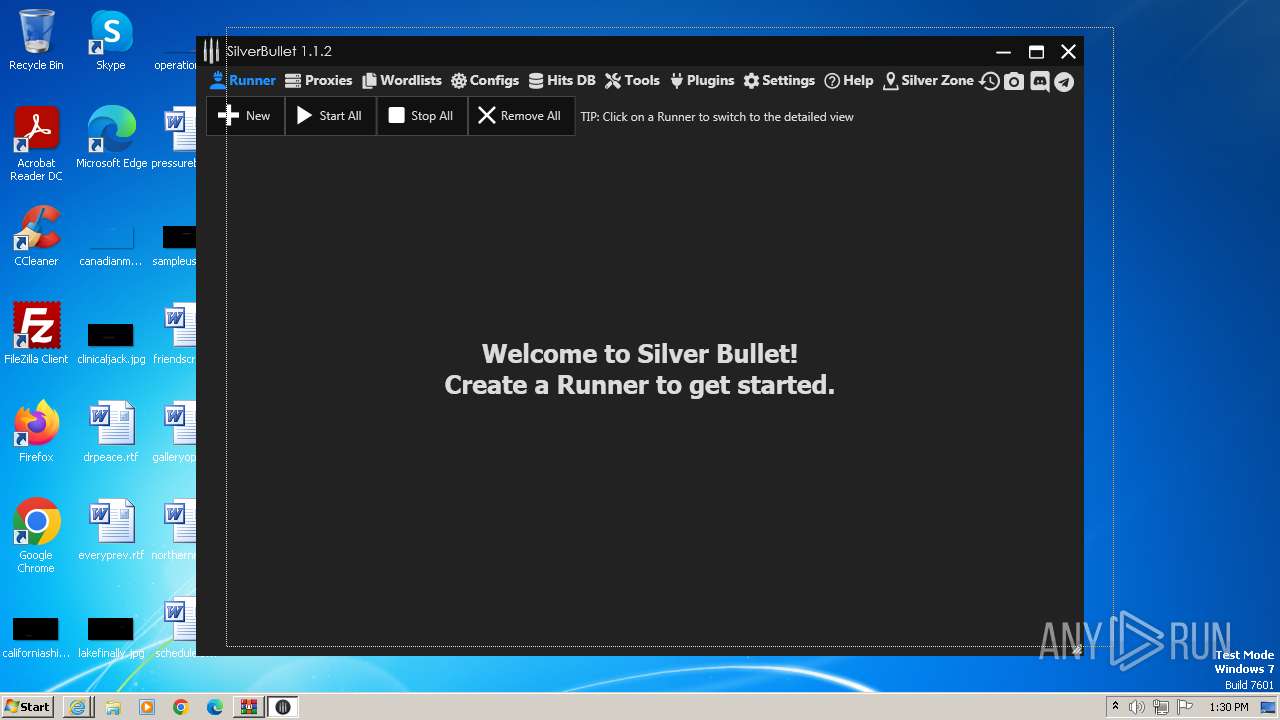1280x720 pixels.
Task: Open the volume control in the tray
Action: 1137,707
